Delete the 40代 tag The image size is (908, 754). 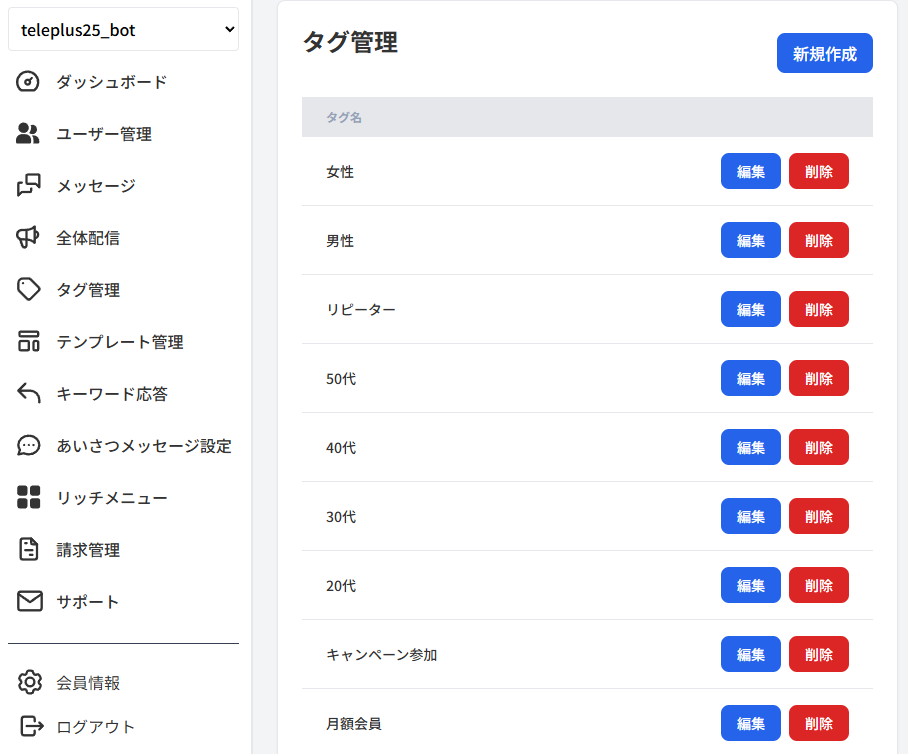[x=819, y=447]
